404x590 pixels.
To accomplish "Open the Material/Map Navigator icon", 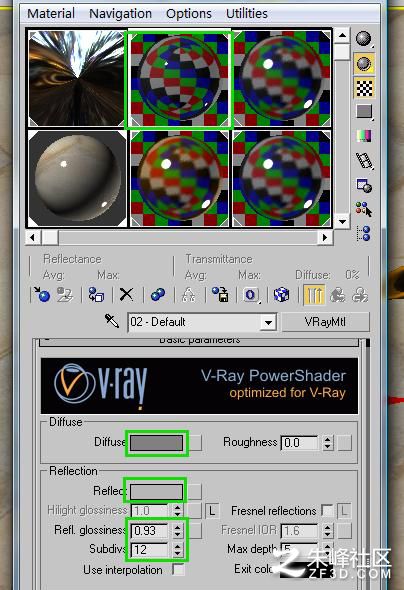I will (364, 233).
